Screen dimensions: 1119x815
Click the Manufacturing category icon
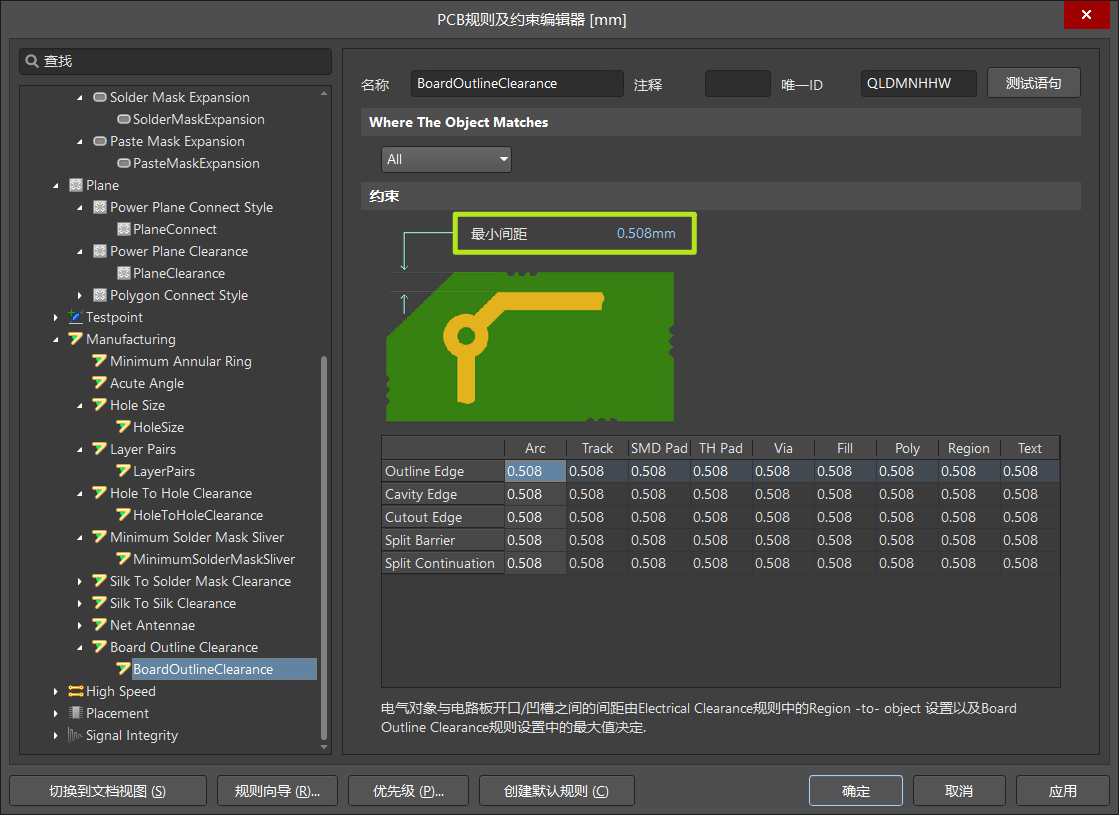click(x=74, y=339)
